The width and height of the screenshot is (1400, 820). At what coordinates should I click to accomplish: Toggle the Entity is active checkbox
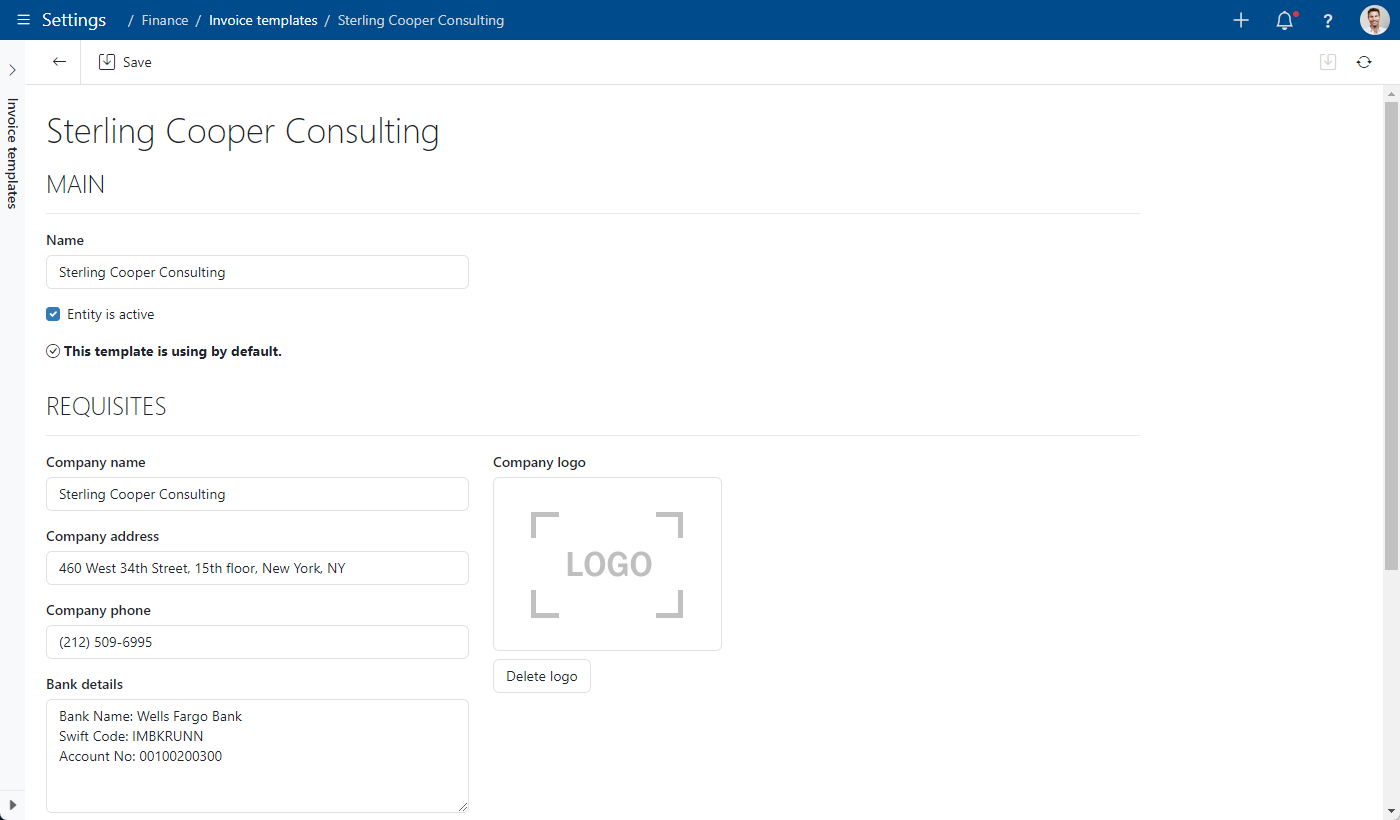[x=54, y=314]
